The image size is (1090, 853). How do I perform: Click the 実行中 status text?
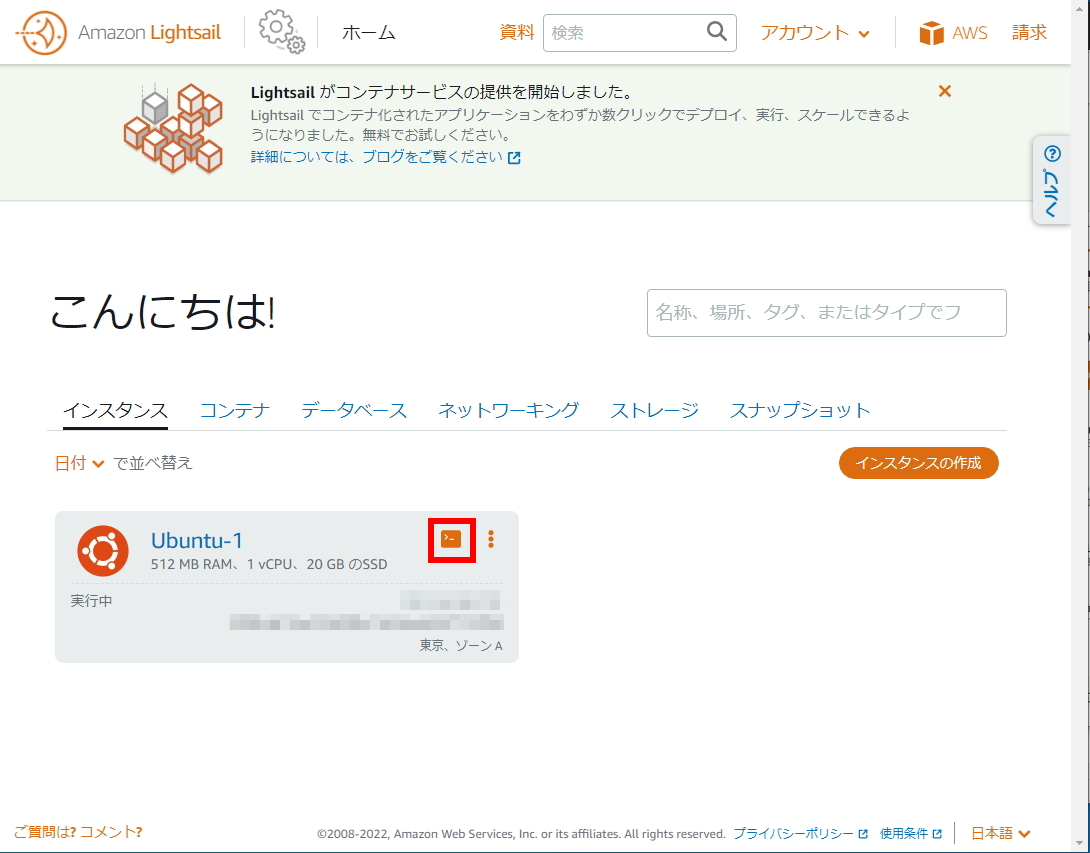[x=91, y=601]
